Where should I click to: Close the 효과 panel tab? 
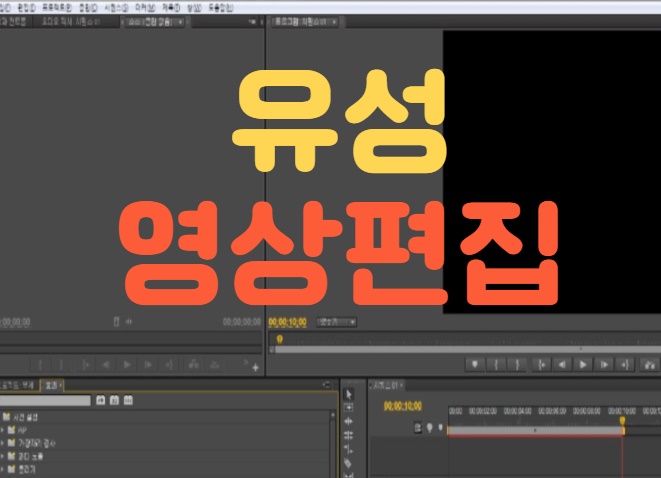[60, 385]
